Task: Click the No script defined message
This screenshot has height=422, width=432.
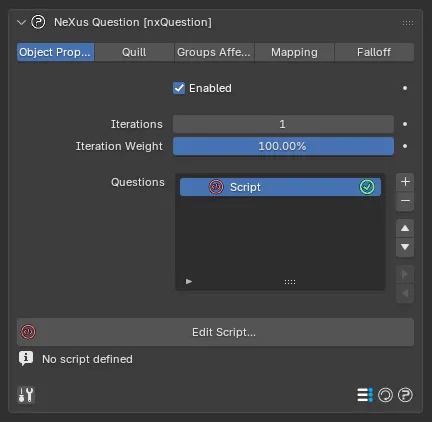Action: point(87,359)
